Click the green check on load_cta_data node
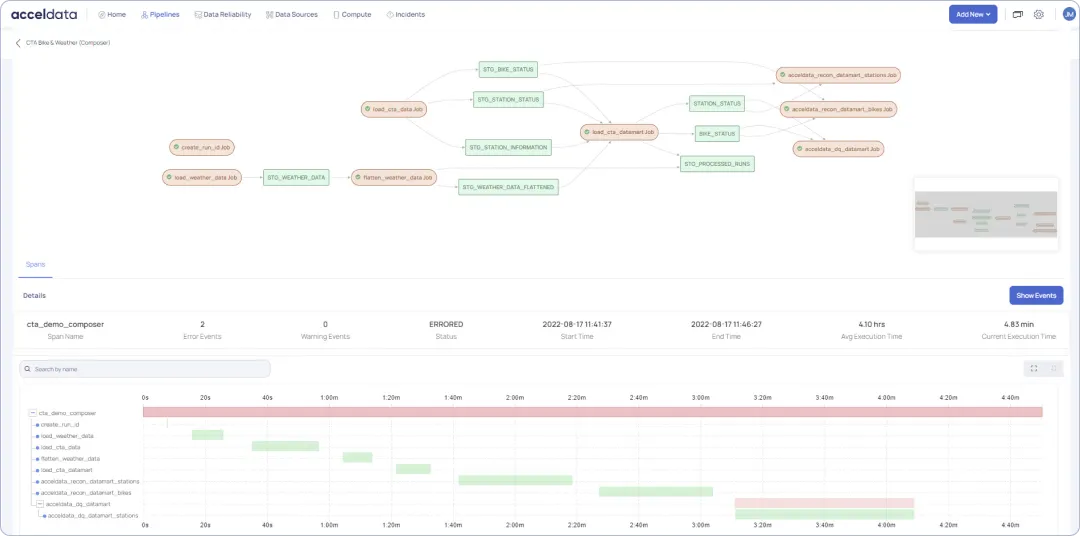 click(368, 109)
